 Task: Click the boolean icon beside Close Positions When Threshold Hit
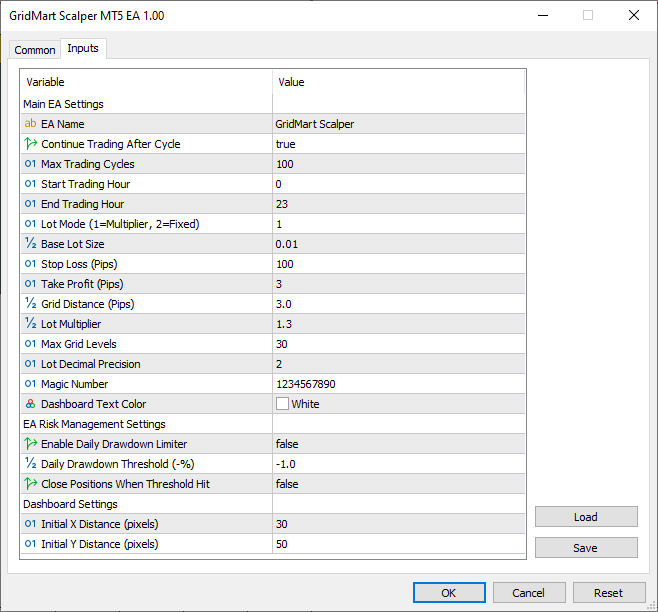point(30,484)
